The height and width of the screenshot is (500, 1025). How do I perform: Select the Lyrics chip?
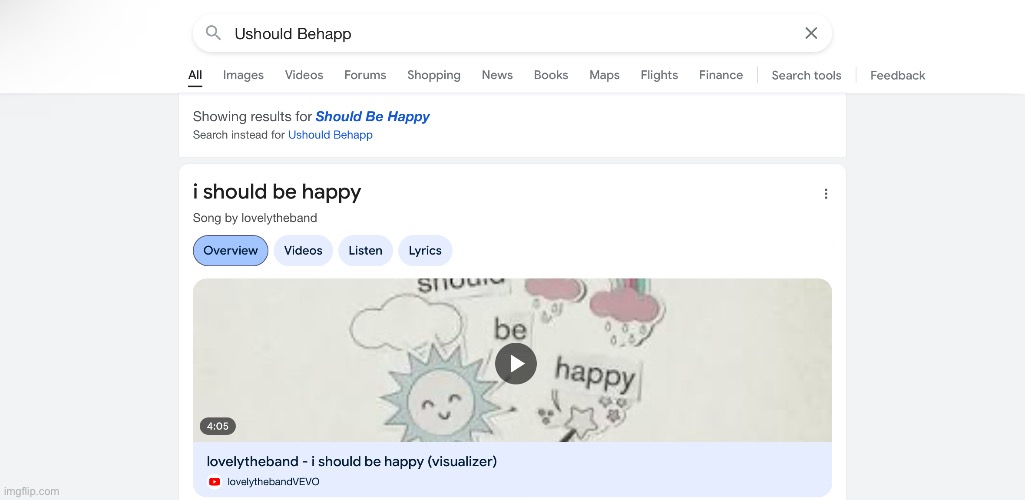click(x=425, y=251)
